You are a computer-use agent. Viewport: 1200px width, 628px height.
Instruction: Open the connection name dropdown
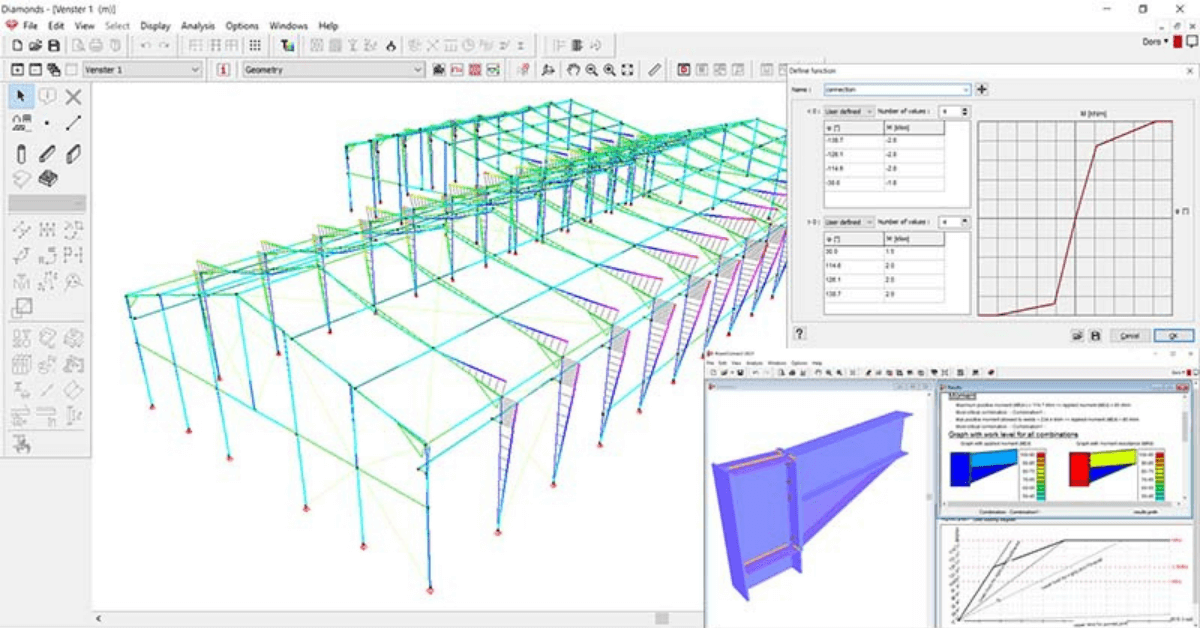point(965,90)
